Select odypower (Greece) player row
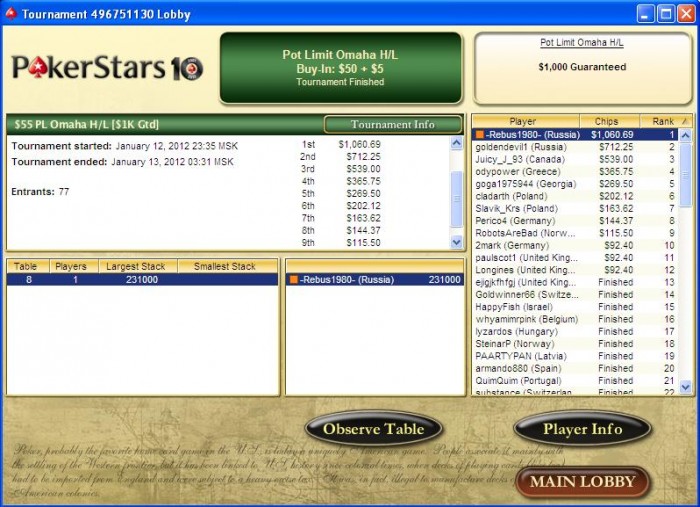700x507 pixels. point(575,171)
